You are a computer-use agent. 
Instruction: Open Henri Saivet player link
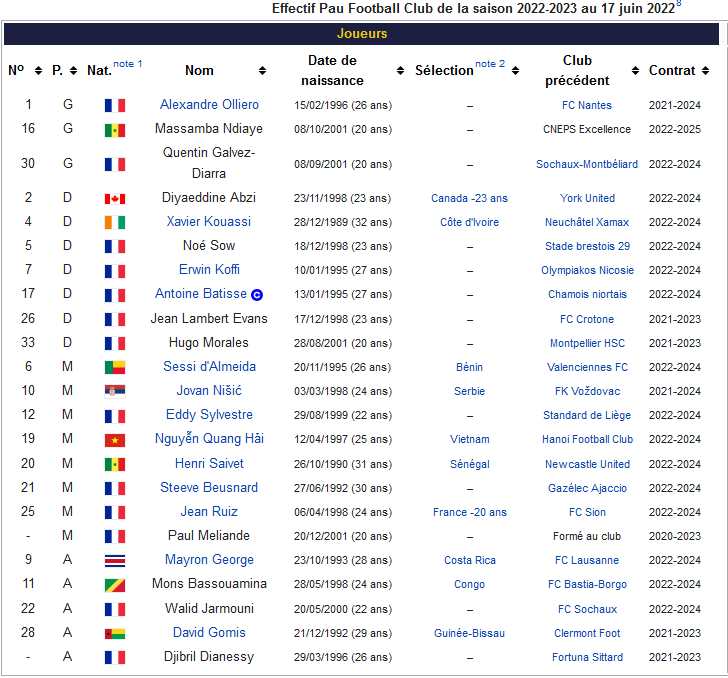[209, 463]
